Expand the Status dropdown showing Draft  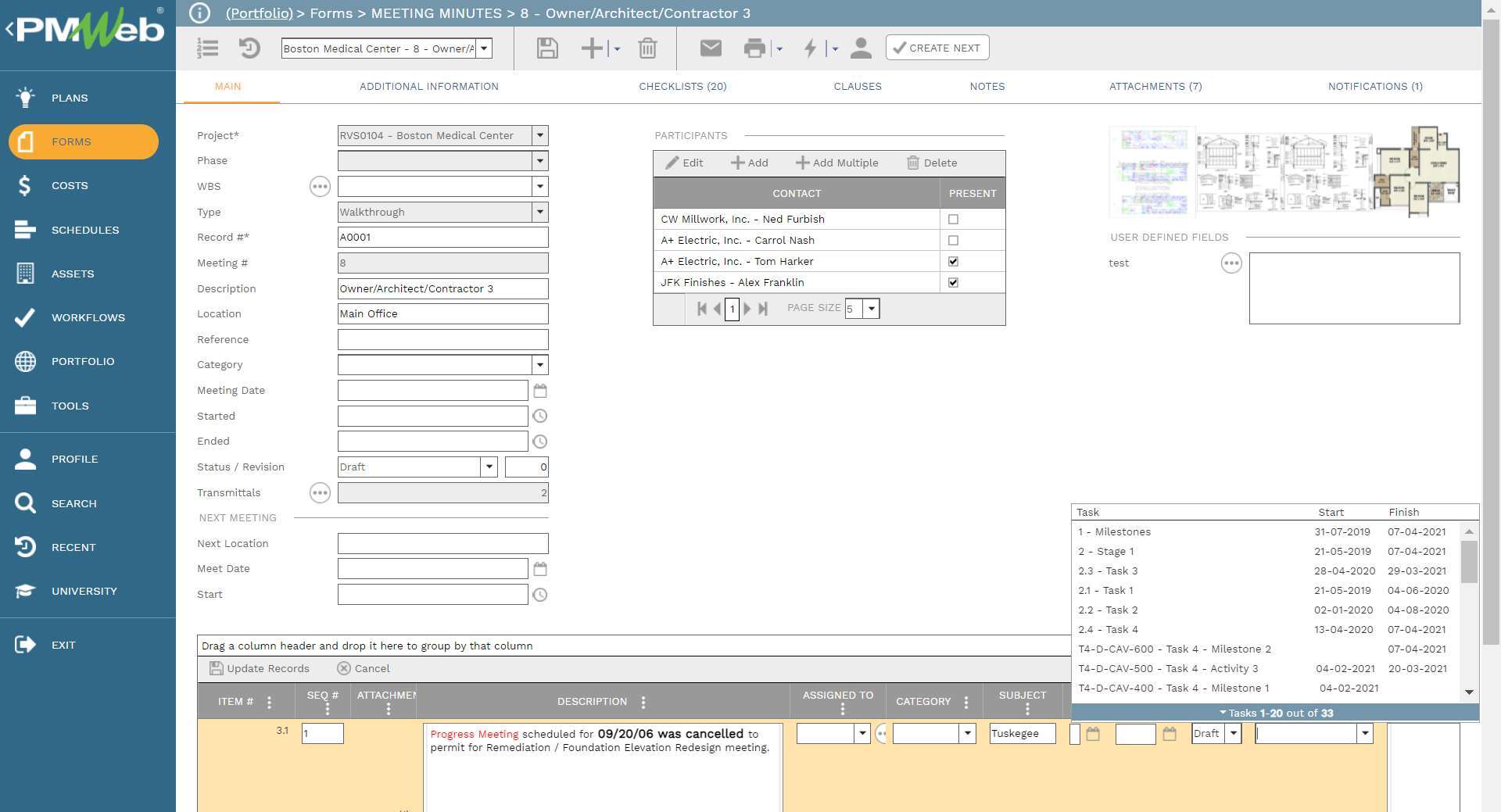click(x=489, y=467)
